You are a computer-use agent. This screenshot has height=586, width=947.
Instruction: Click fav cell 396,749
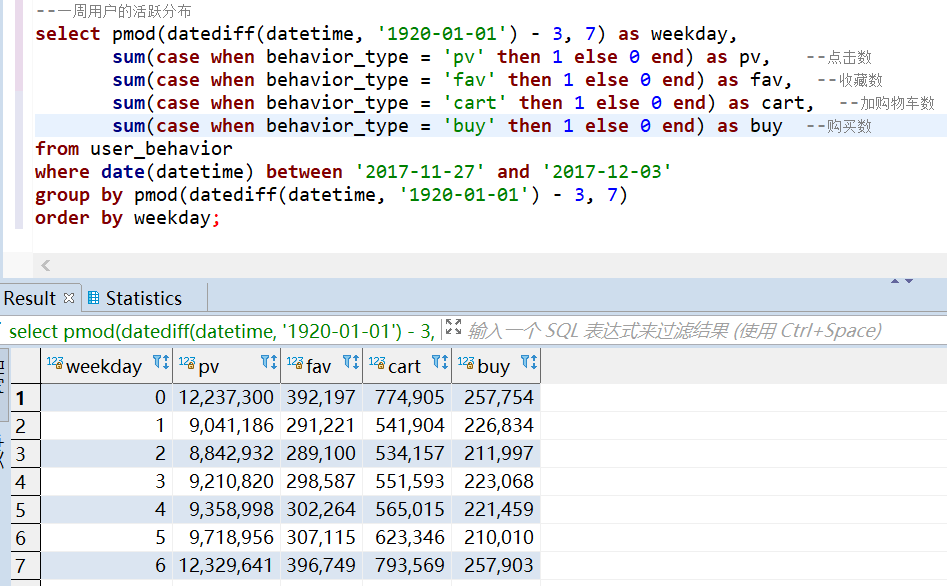click(x=321, y=565)
